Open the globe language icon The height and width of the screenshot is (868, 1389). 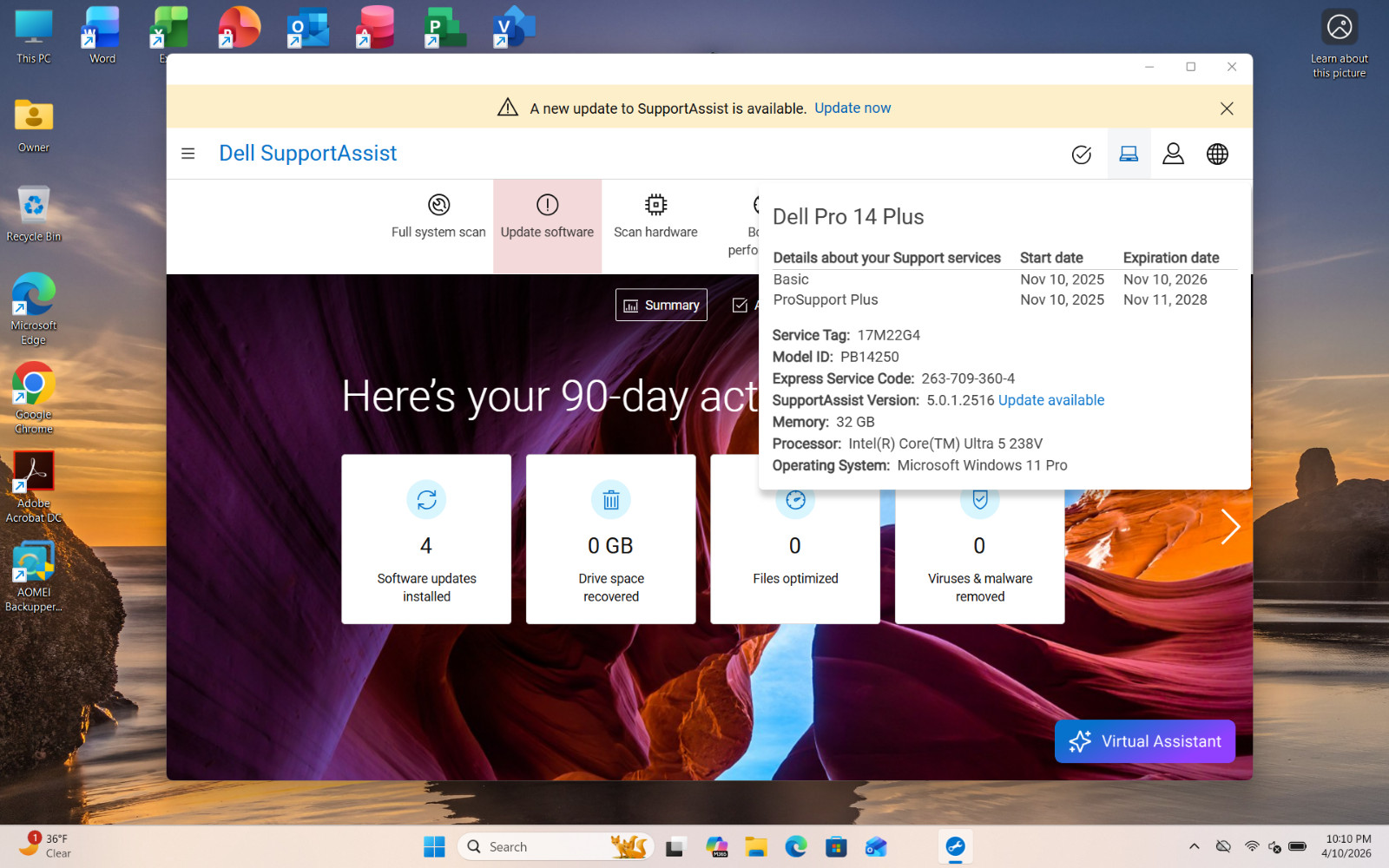(x=1217, y=154)
